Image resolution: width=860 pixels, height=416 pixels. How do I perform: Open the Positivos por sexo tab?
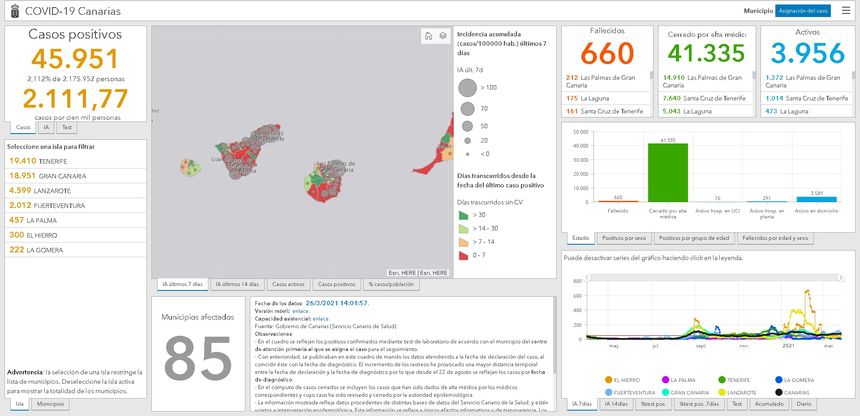point(626,239)
